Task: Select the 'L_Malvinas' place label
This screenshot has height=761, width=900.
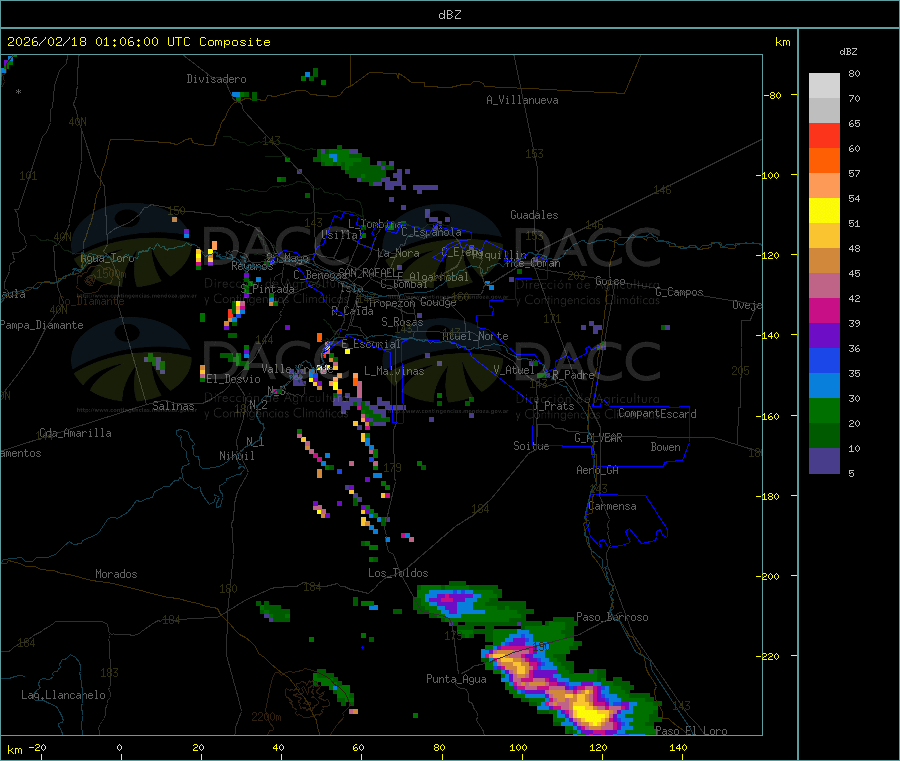Action: (x=394, y=371)
